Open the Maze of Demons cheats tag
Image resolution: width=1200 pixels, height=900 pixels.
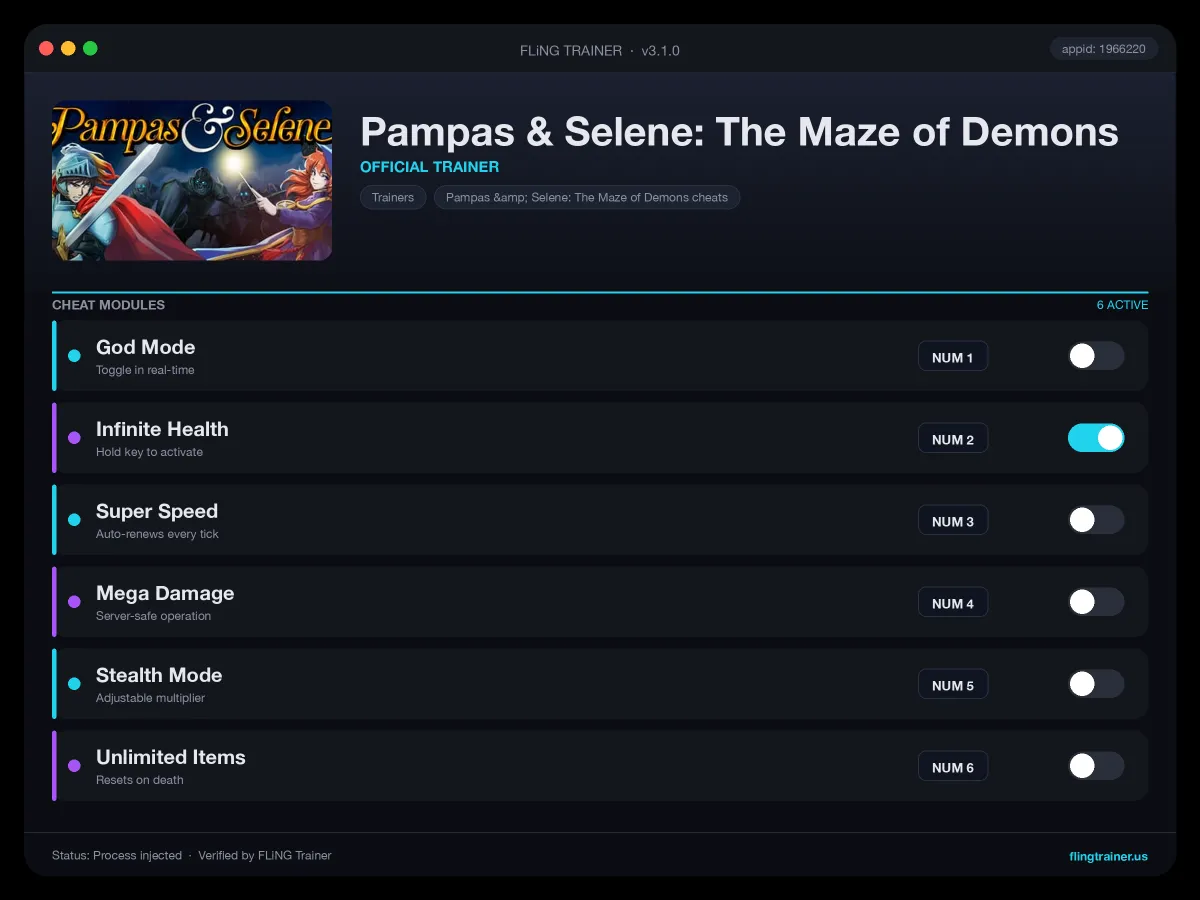click(x=587, y=198)
